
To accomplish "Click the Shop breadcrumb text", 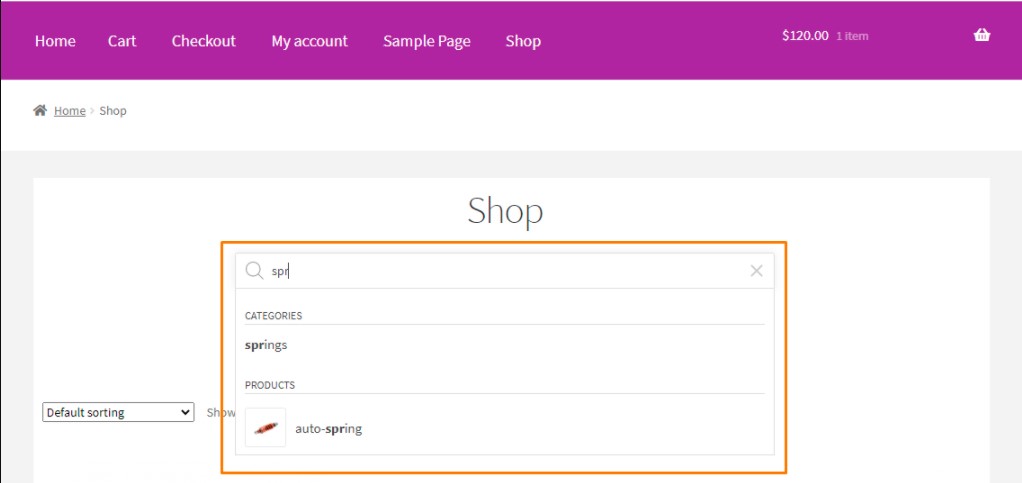I will (x=113, y=111).
